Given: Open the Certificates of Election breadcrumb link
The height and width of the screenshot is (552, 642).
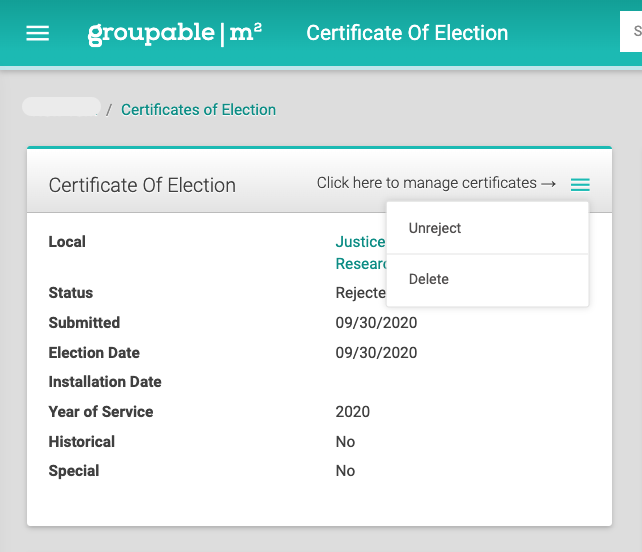Looking at the screenshot, I should (x=198, y=110).
